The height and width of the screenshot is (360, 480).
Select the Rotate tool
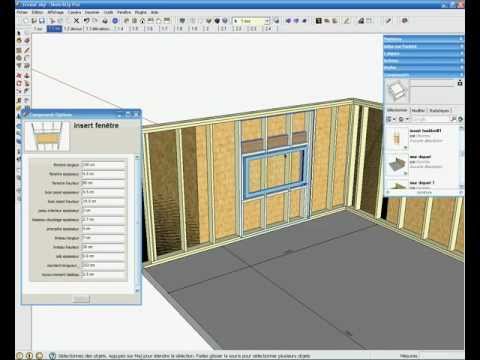point(19,83)
